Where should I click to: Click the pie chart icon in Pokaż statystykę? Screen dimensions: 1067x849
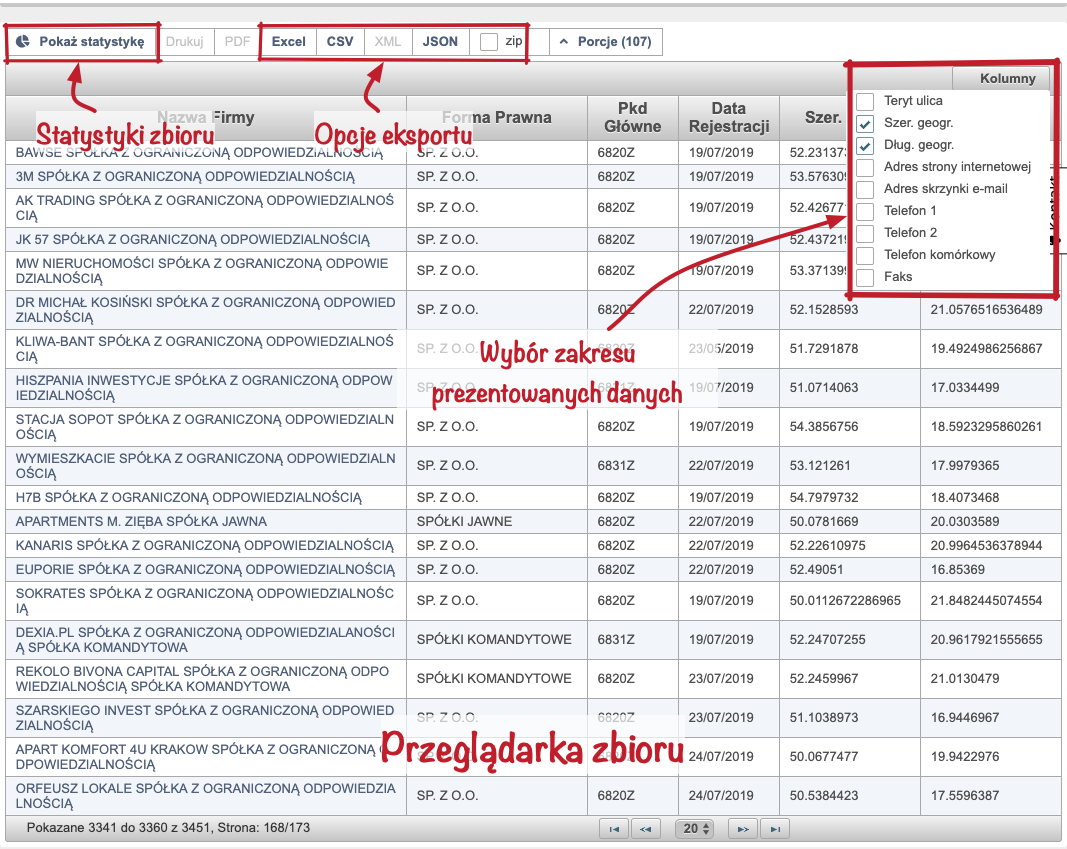tap(23, 42)
